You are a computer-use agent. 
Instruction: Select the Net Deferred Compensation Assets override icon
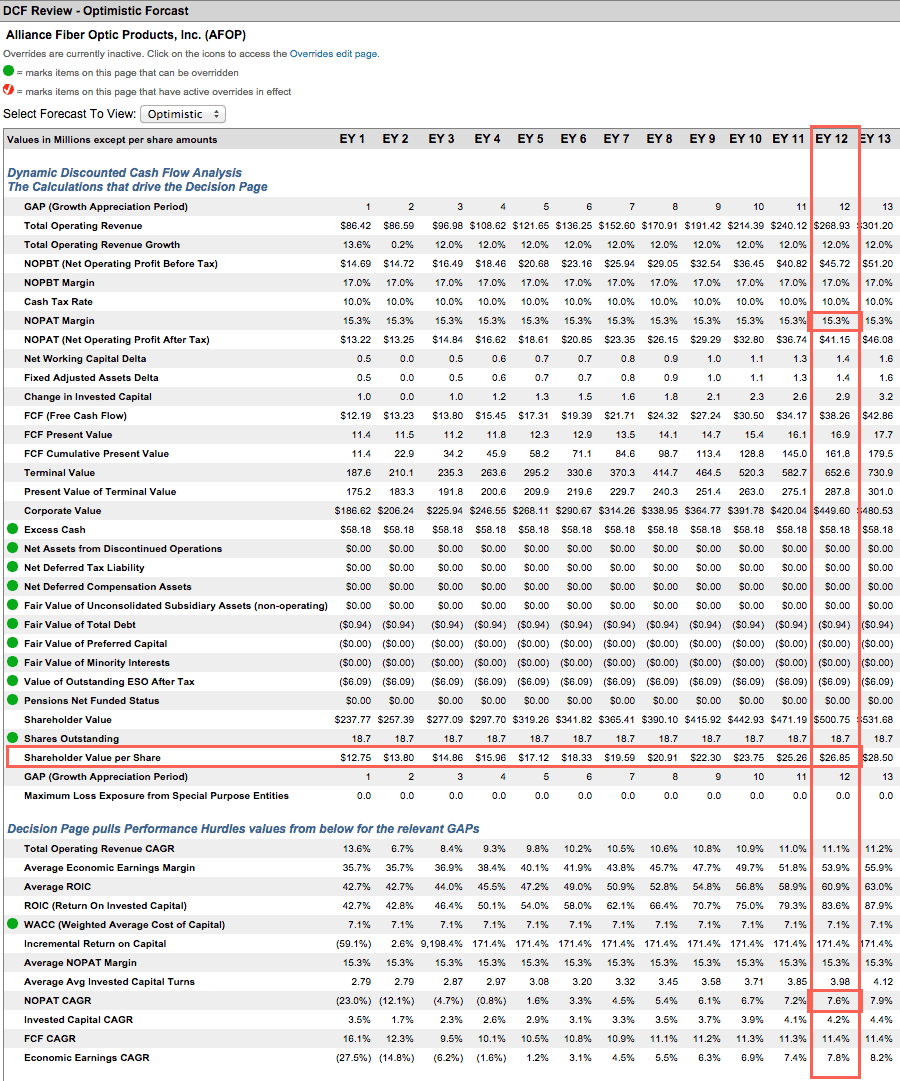12,586
